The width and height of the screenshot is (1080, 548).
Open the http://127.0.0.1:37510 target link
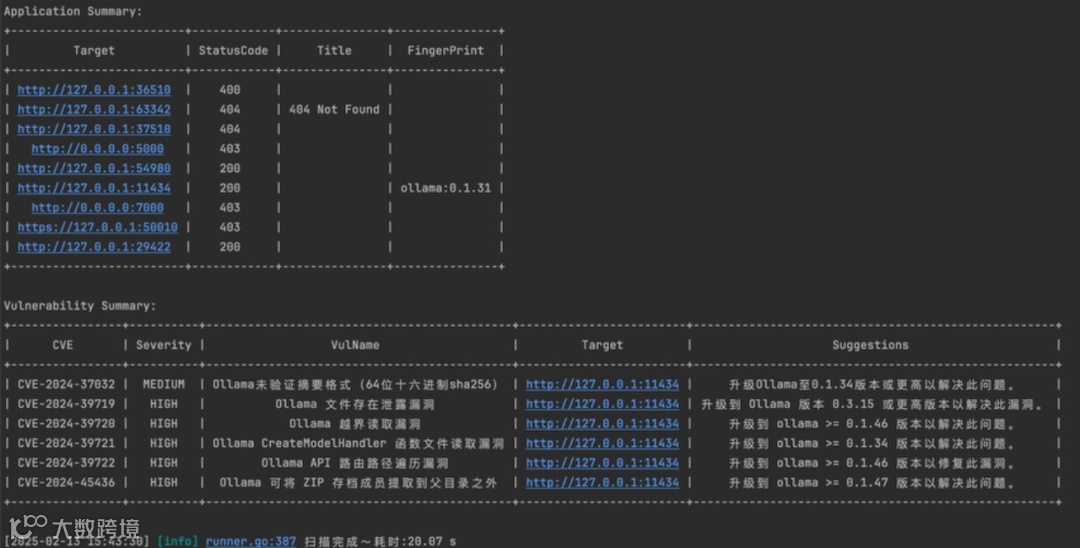pos(94,129)
